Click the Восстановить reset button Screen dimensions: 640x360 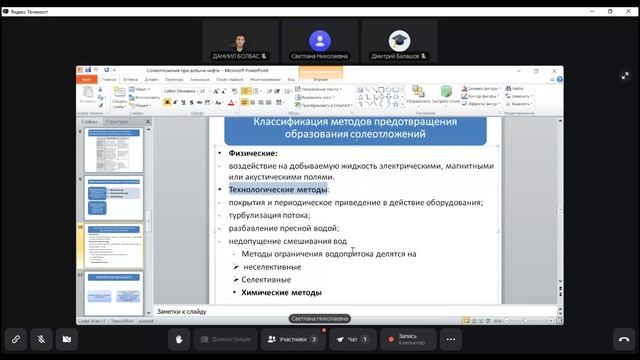pos(144,98)
